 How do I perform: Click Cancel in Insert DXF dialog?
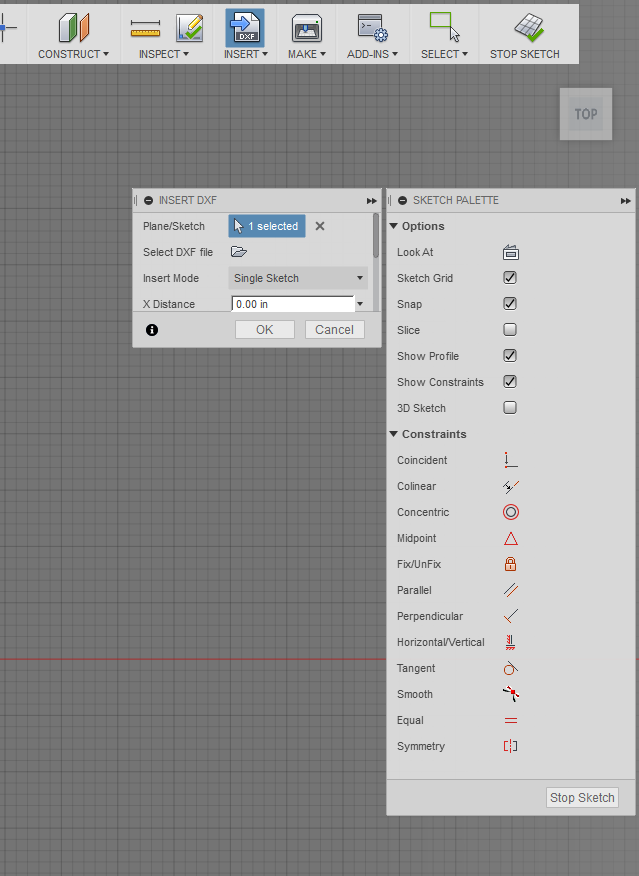pyautogui.click(x=335, y=330)
